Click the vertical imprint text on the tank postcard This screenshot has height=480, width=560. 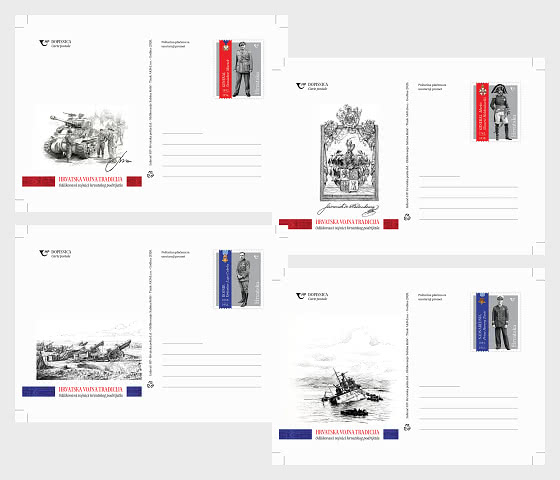[150, 102]
